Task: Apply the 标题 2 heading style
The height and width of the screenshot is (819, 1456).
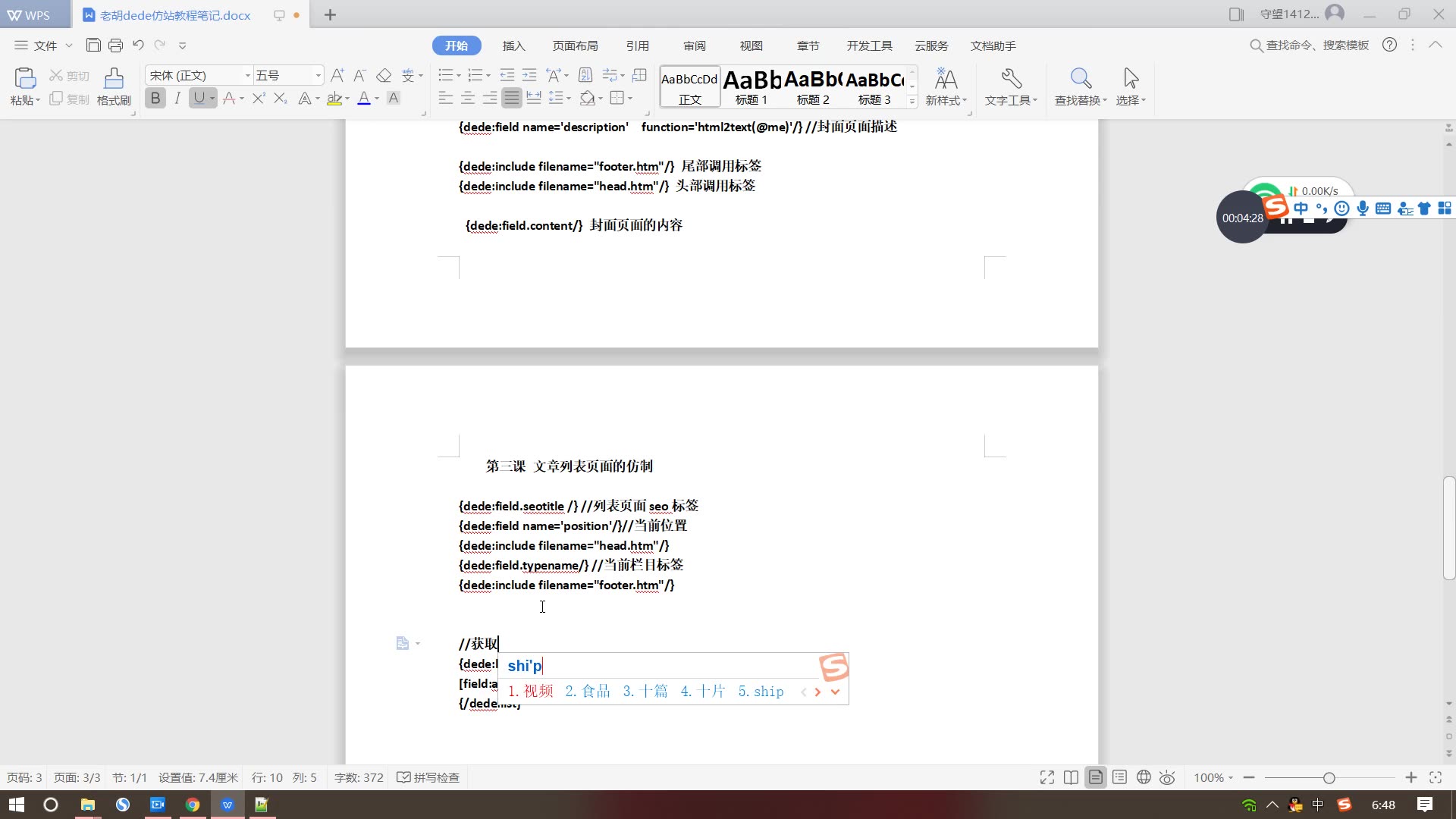Action: pyautogui.click(x=813, y=86)
